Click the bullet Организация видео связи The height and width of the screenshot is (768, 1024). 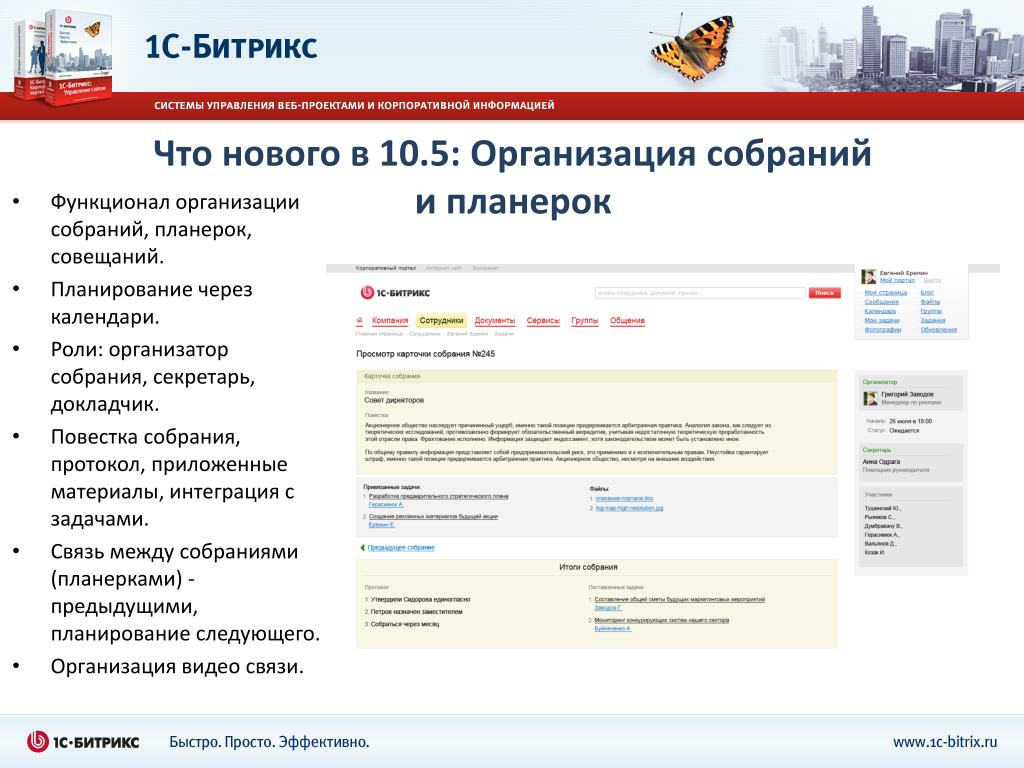tap(177, 667)
